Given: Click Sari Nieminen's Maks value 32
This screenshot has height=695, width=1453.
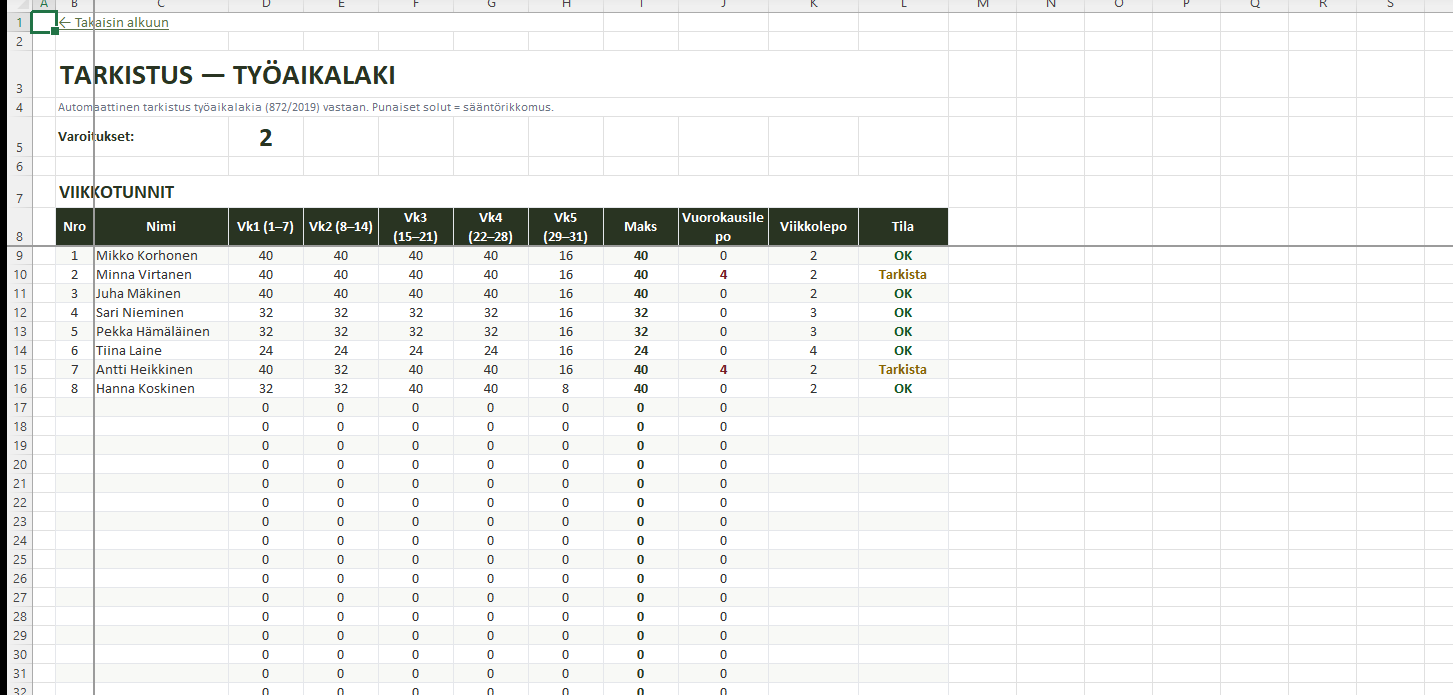Looking at the screenshot, I should pos(640,313).
